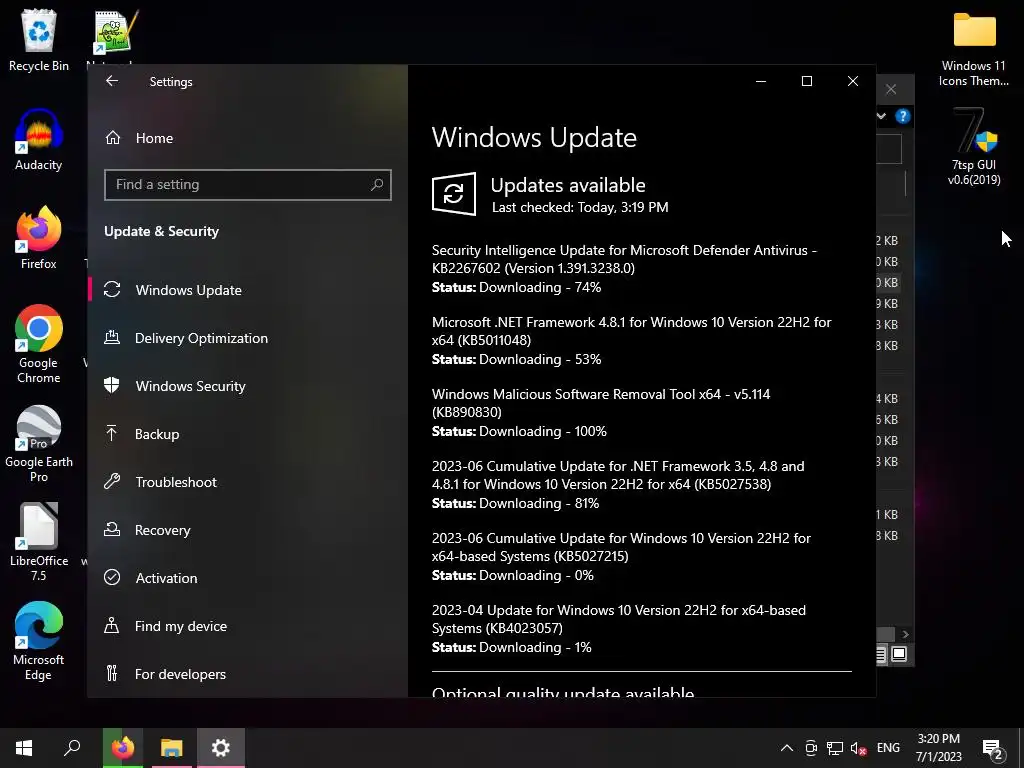Click the Activation checkmark circle icon
The image size is (1024, 768).
112,577
